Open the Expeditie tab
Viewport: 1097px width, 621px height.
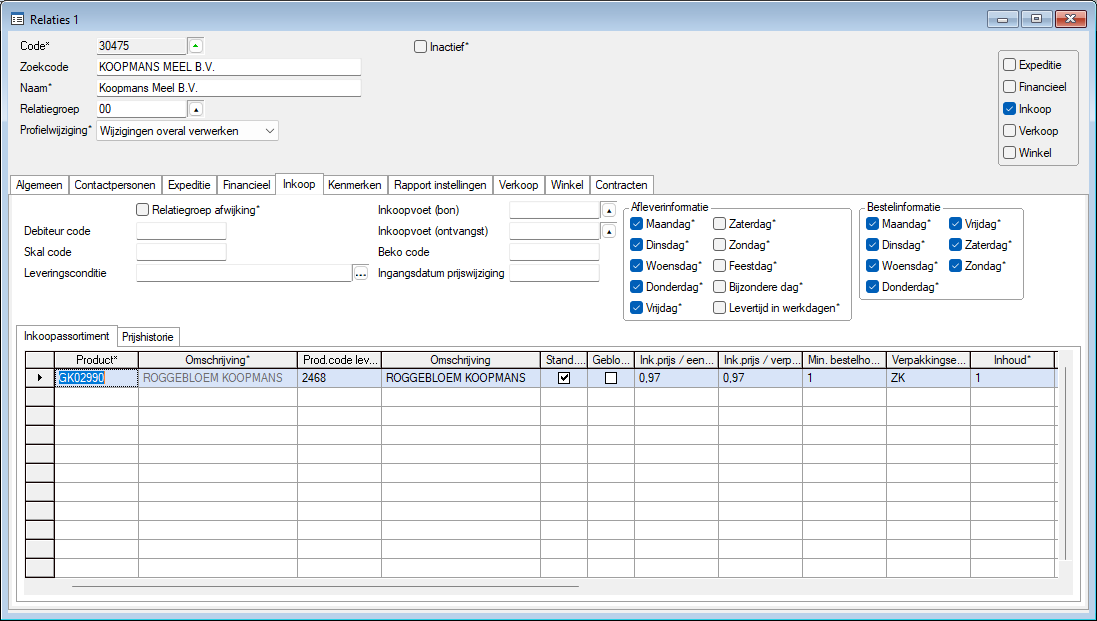pyautogui.click(x=189, y=185)
